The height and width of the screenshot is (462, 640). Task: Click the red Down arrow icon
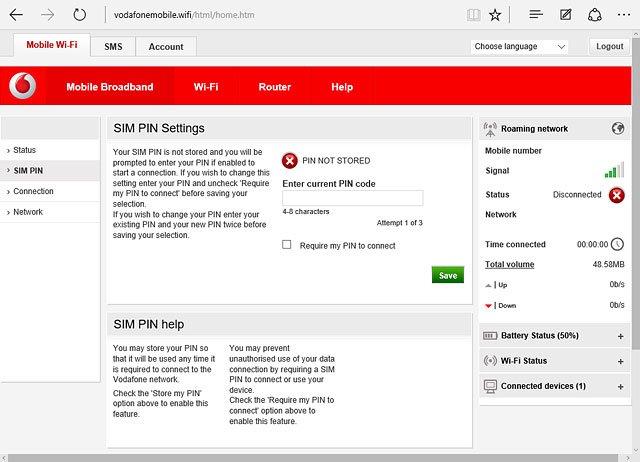click(x=488, y=306)
